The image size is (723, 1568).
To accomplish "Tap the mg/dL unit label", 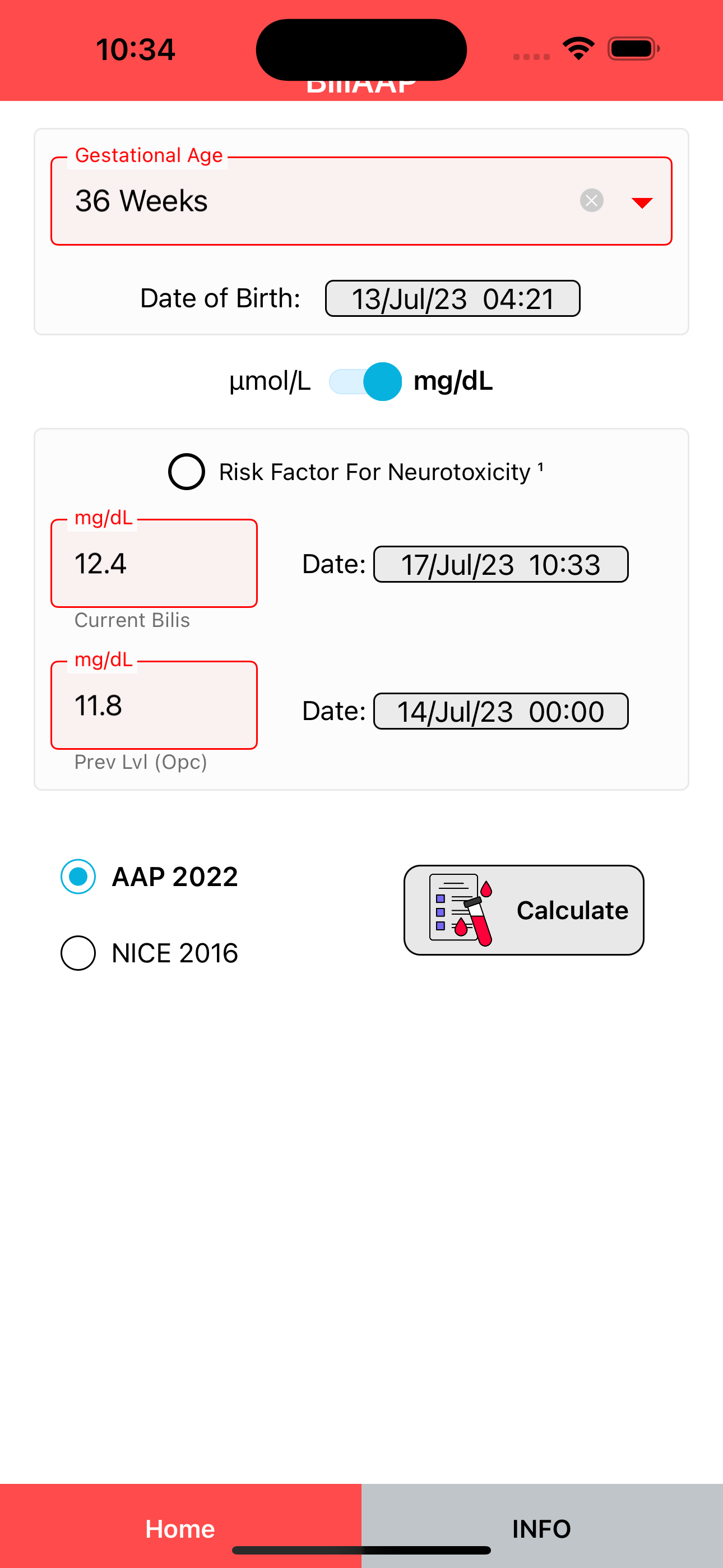I will click(x=453, y=381).
